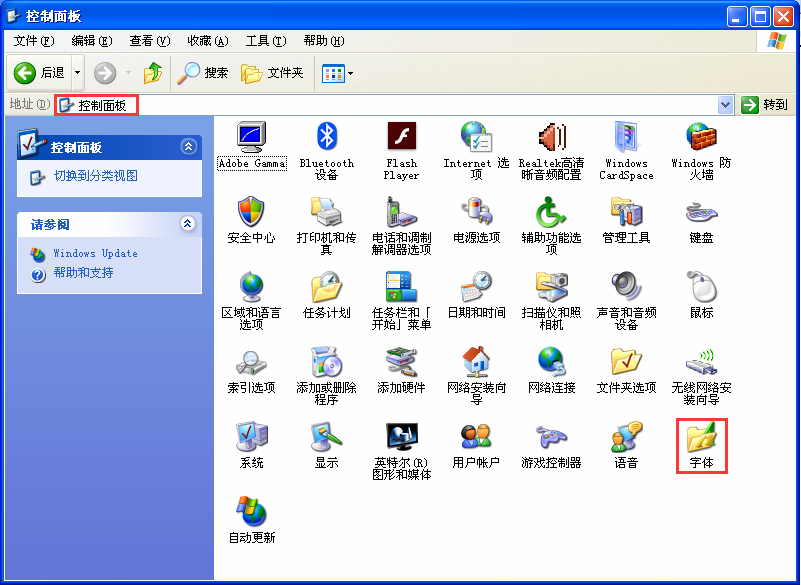Image resolution: width=801 pixels, height=585 pixels.
Task: Open the 网络连接 icon
Action: tap(551, 362)
